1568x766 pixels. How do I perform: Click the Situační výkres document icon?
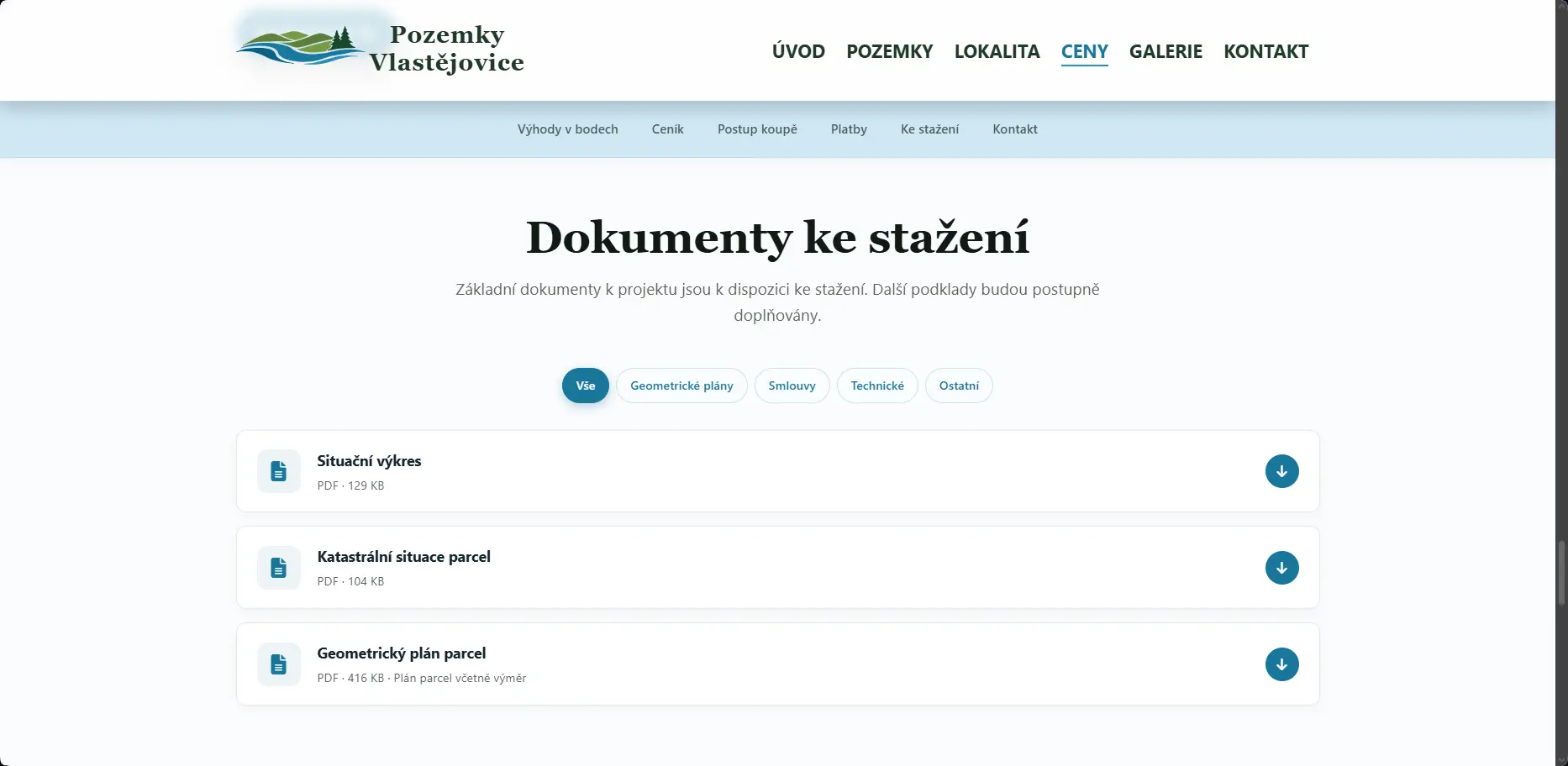(x=278, y=471)
